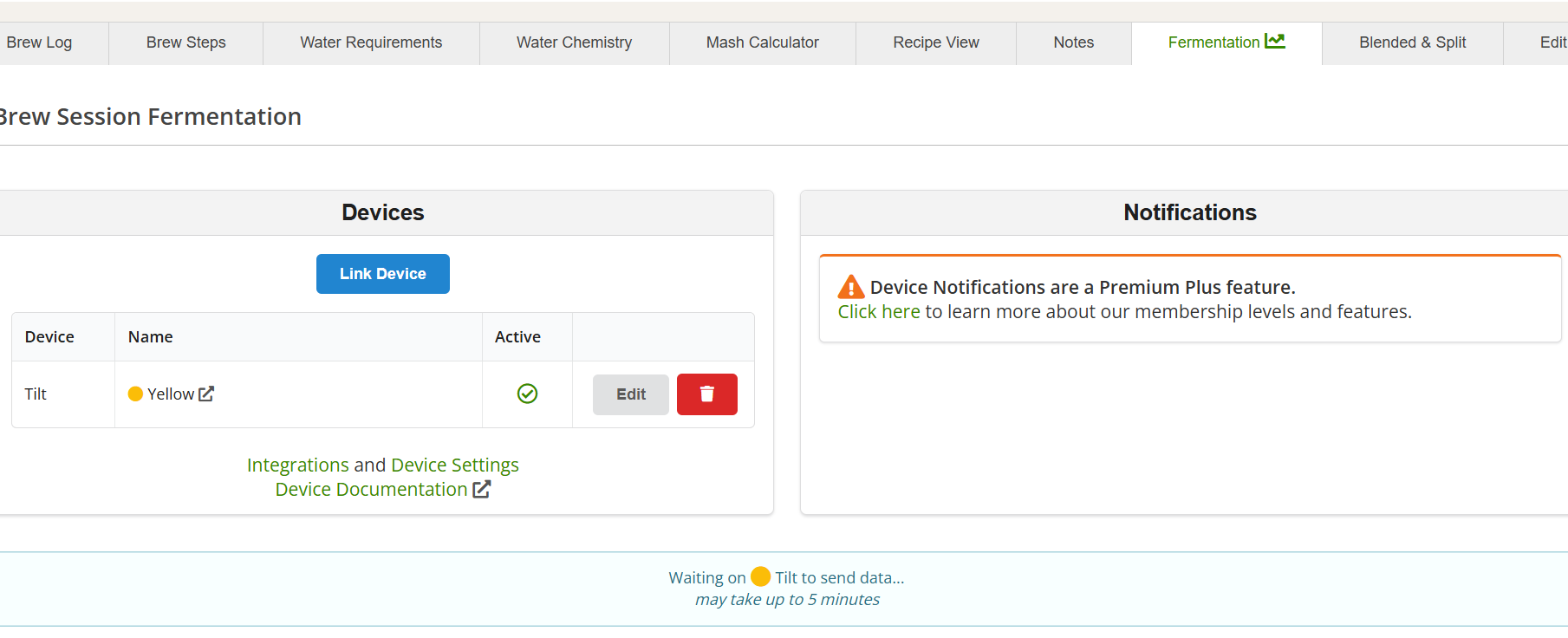Viewport: 1568px width, 638px height.
Task: Switch to the Brew Steps tab
Action: tap(185, 42)
